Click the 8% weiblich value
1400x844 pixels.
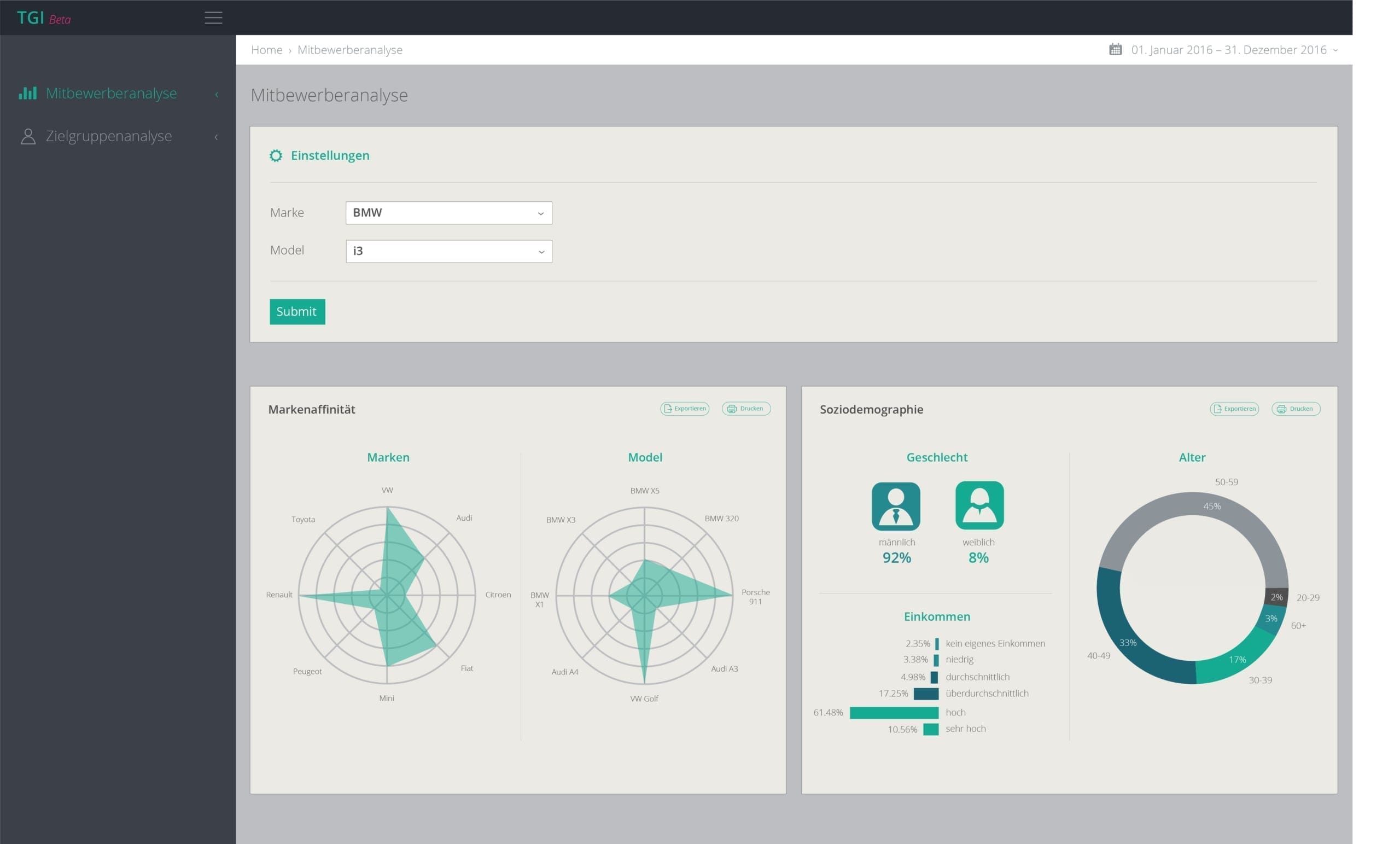(978, 557)
